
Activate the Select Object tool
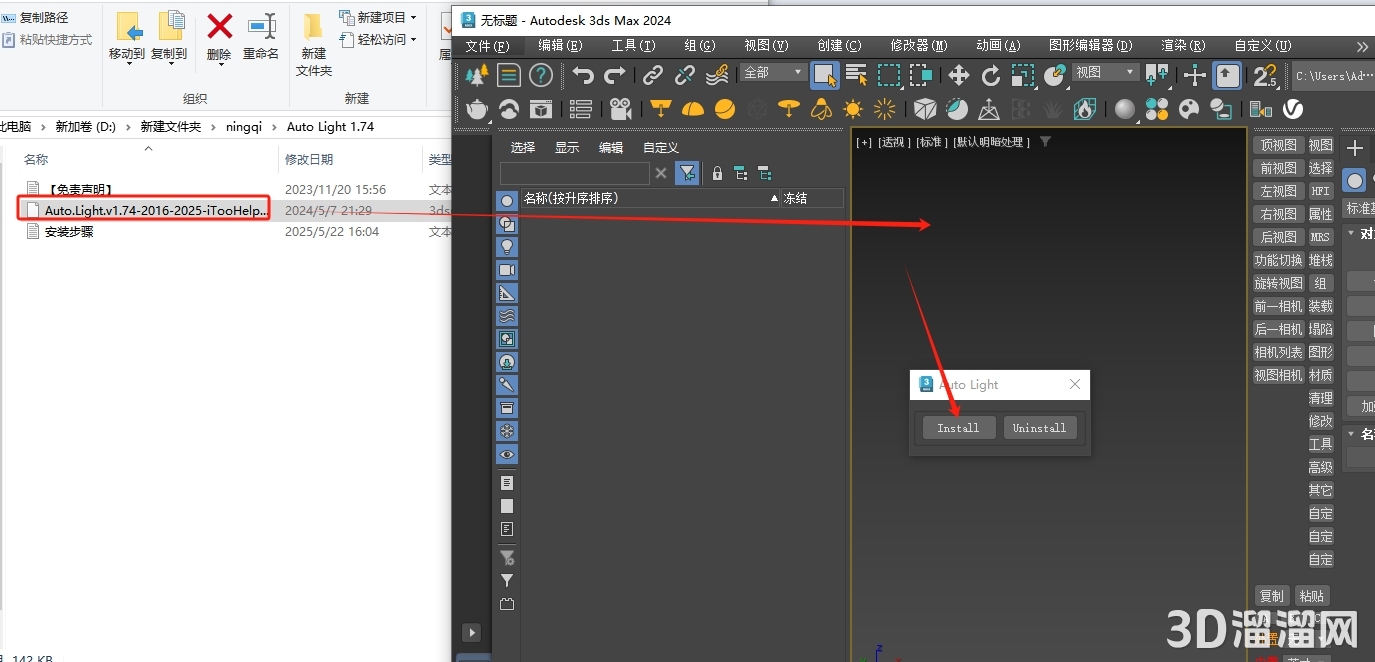pyautogui.click(x=825, y=75)
